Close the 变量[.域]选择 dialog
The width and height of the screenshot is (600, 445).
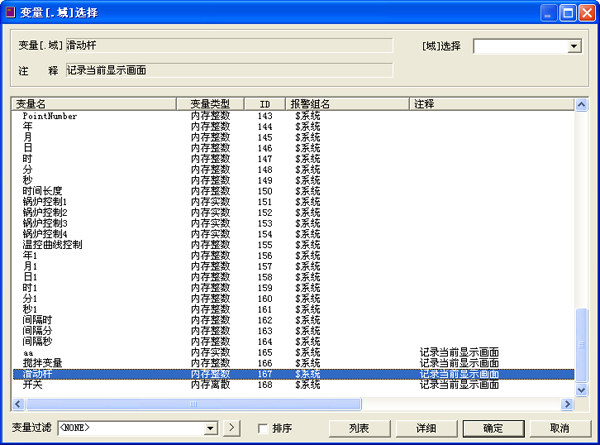pos(587,13)
